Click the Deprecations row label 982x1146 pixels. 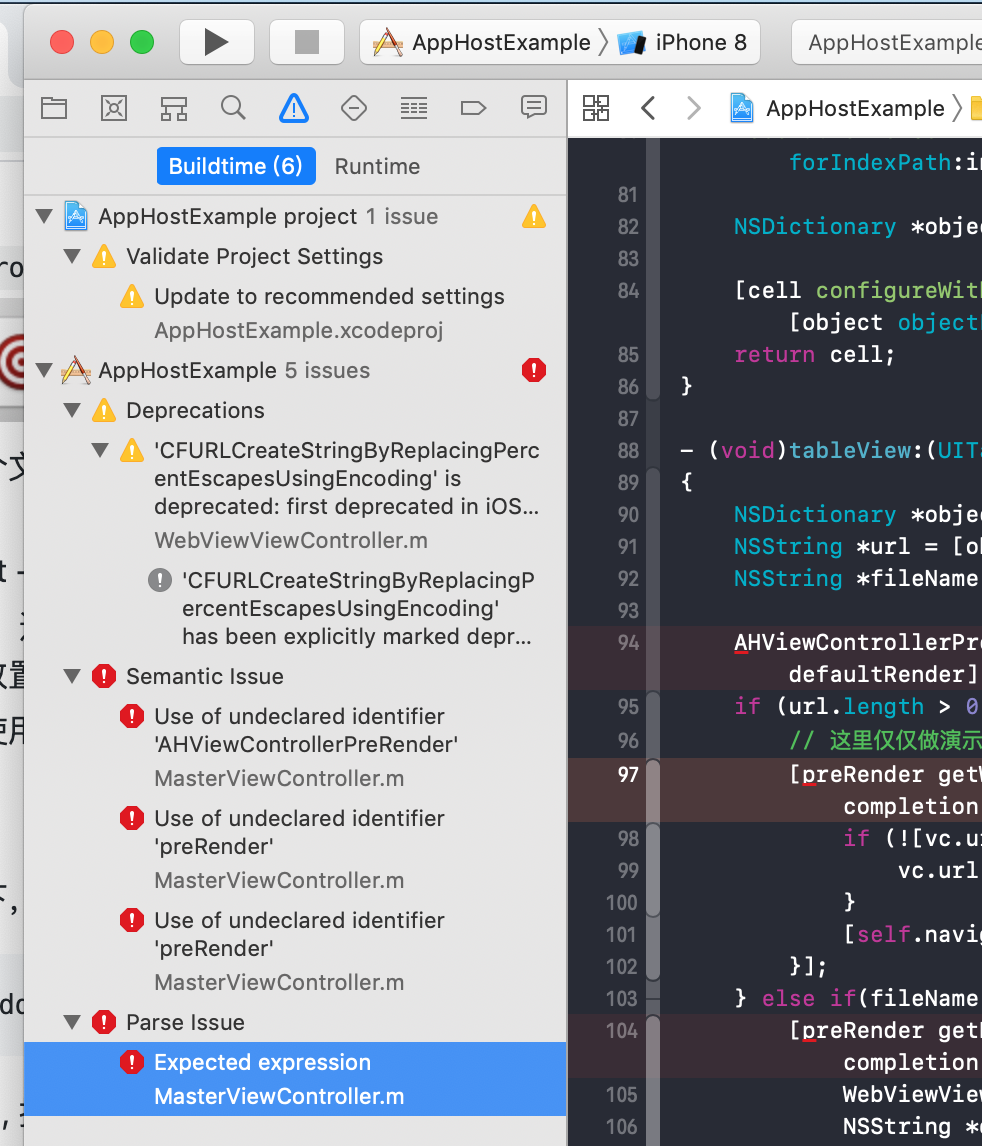point(195,411)
